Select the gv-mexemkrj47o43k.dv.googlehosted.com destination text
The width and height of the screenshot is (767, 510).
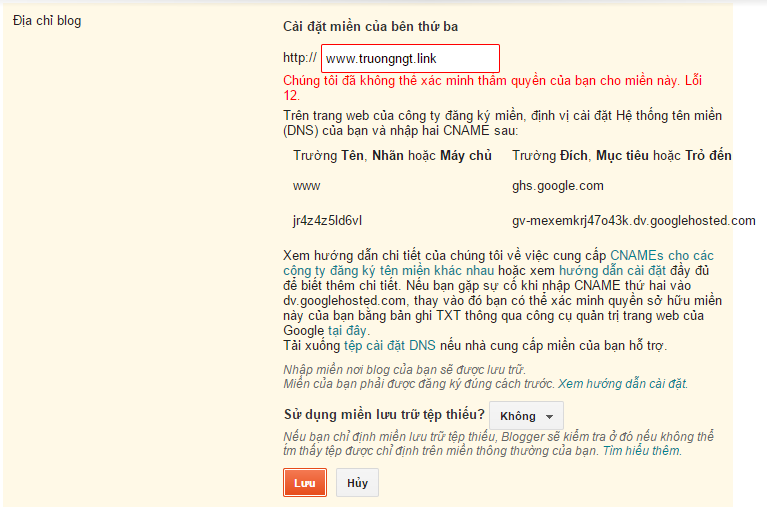(x=633, y=221)
